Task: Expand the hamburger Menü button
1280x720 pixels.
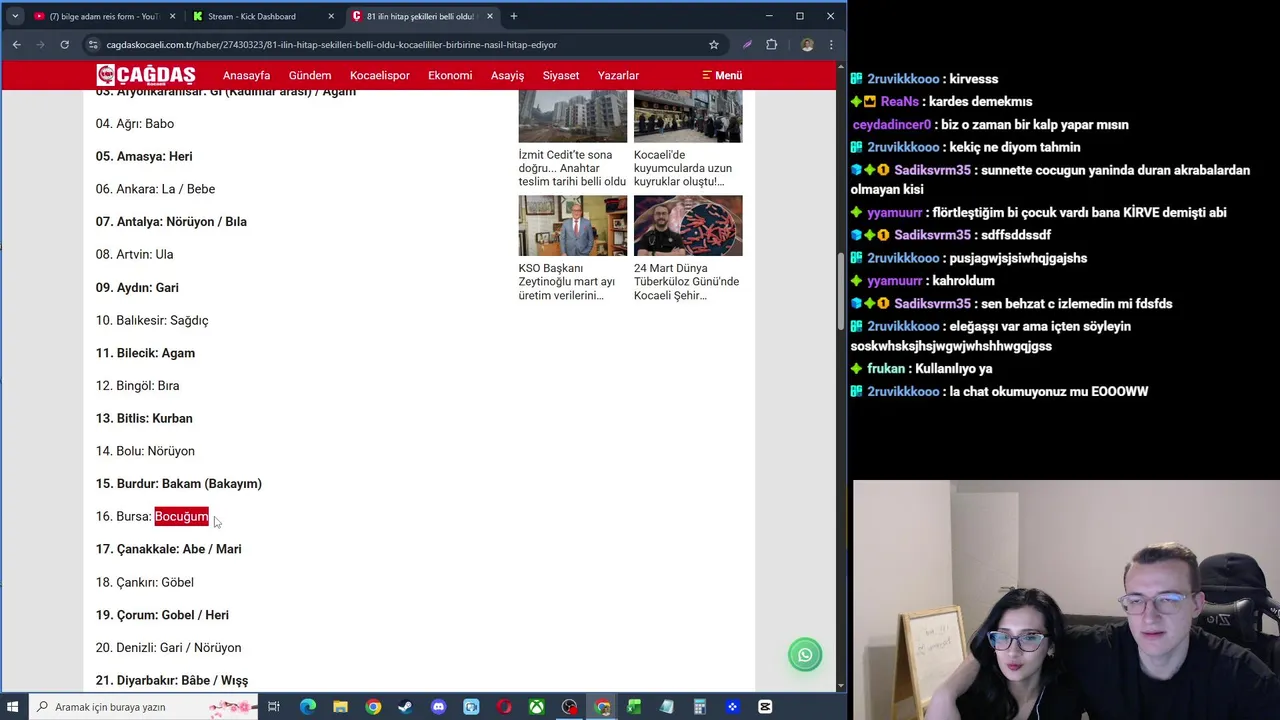Action: point(722,75)
